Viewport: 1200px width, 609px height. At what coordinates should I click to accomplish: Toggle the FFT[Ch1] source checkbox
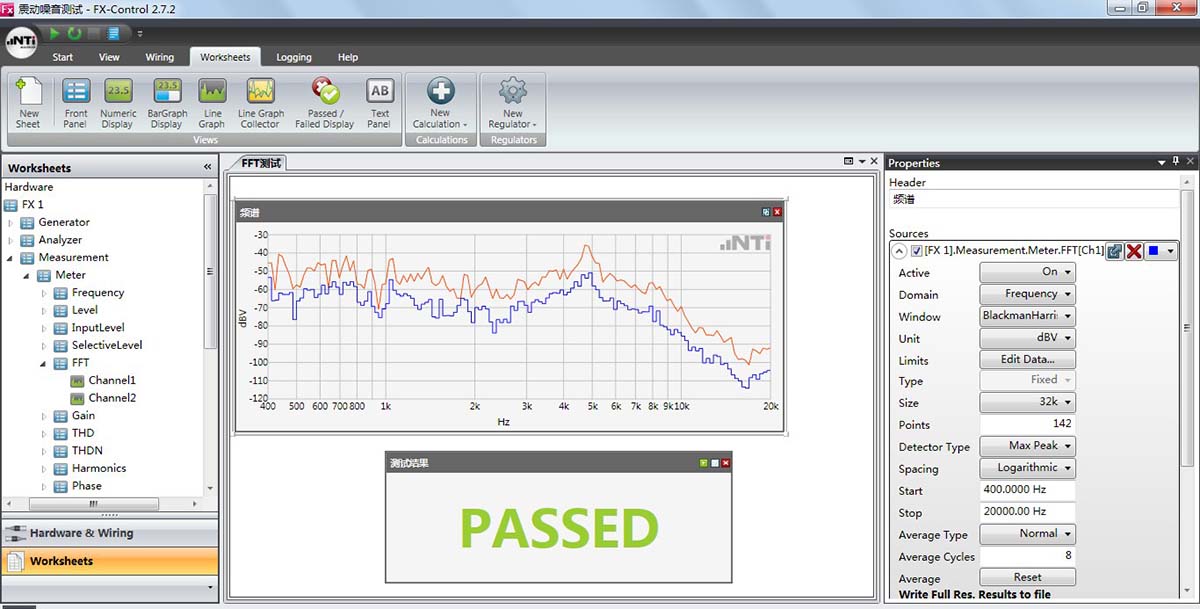917,251
